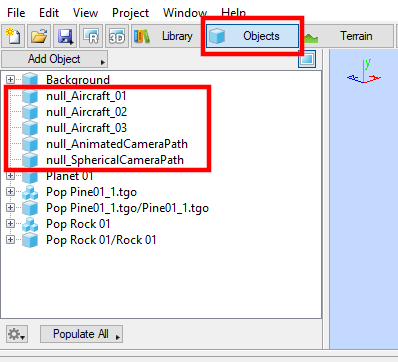This screenshot has height=362, width=398.
Task: Expand the Pop Rock 01 node
Action: (x=10, y=223)
